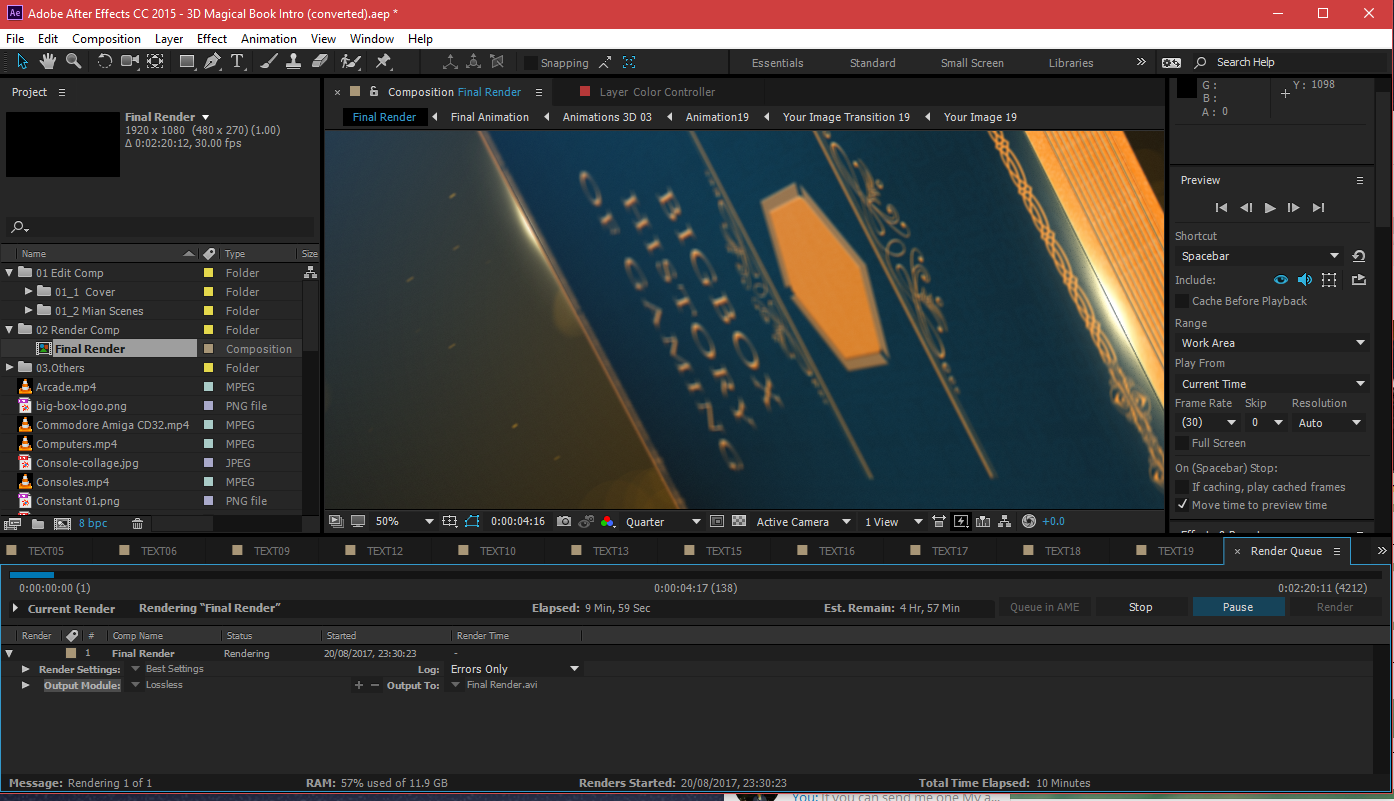Image resolution: width=1394 pixels, height=801 pixels.
Task: Select the Zoom magnifier tool
Action: click(x=73, y=62)
